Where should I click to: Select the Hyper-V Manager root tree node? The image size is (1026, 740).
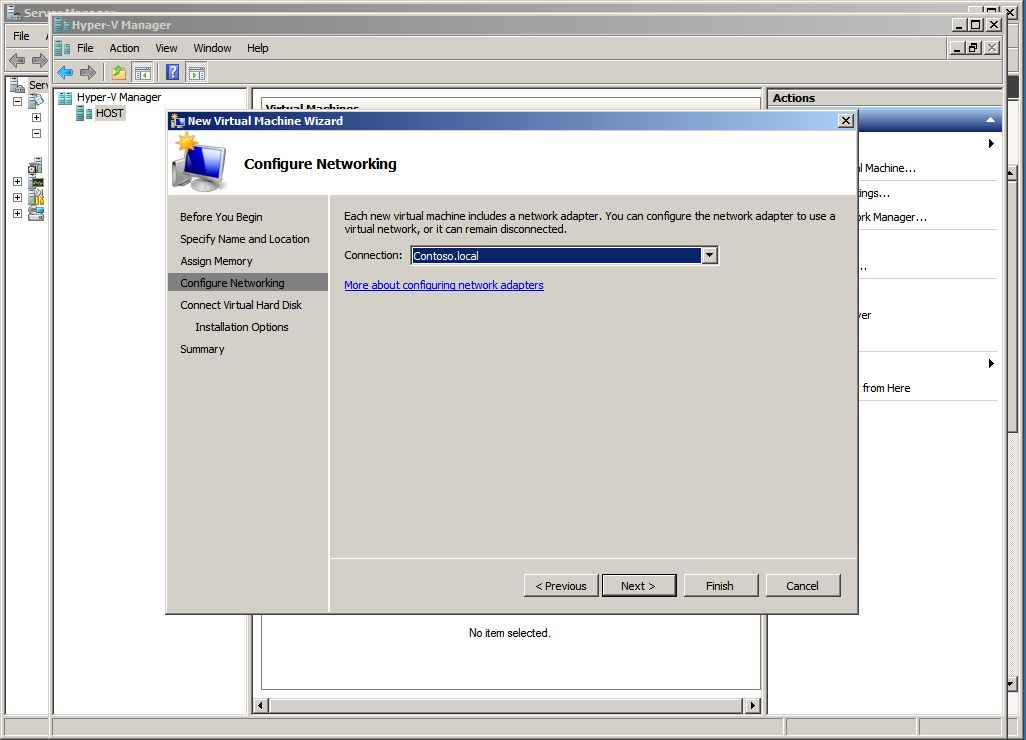[x=118, y=97]
